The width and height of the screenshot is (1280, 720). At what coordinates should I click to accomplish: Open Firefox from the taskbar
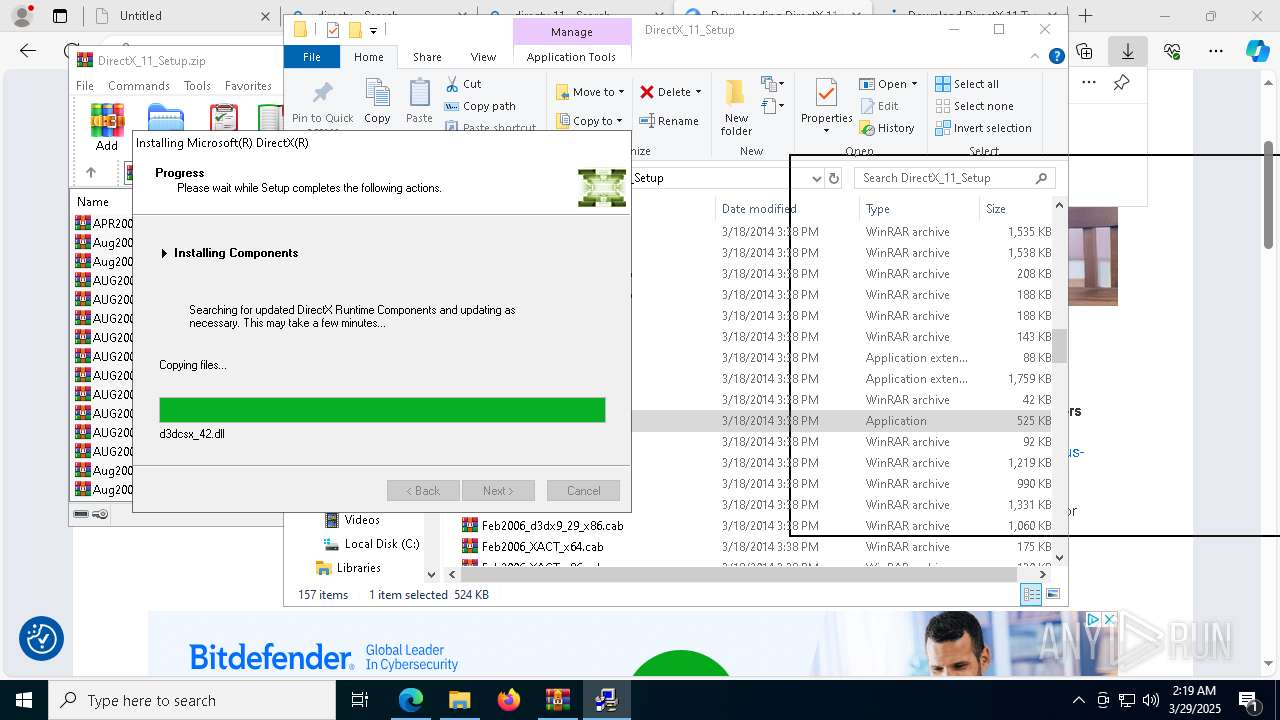click(509, 700)
